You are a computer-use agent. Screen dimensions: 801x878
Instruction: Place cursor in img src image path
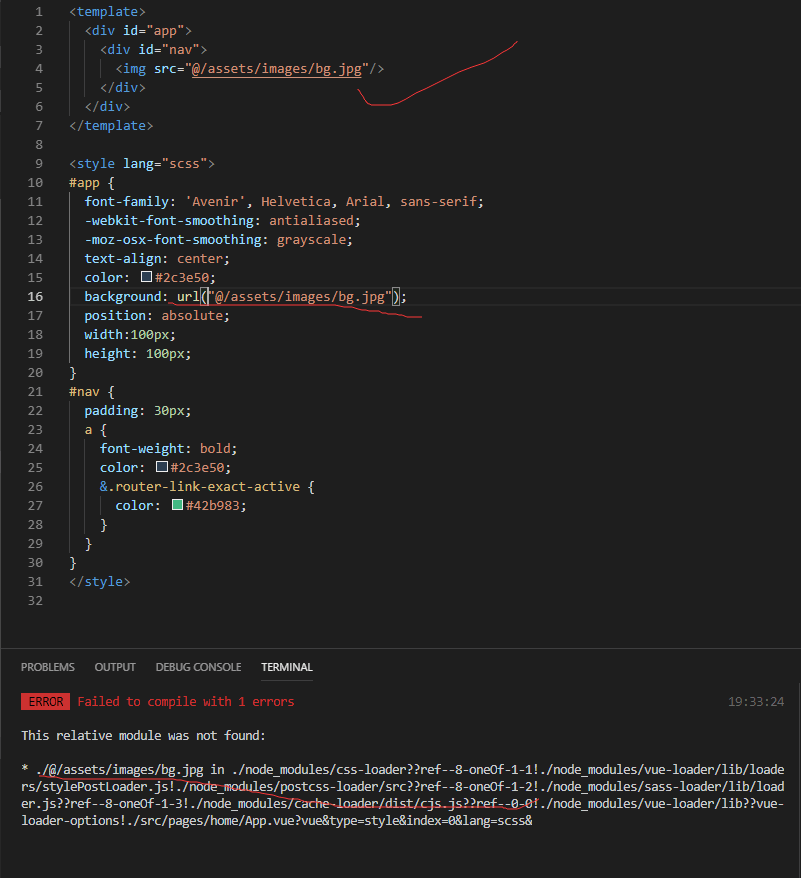282,68
